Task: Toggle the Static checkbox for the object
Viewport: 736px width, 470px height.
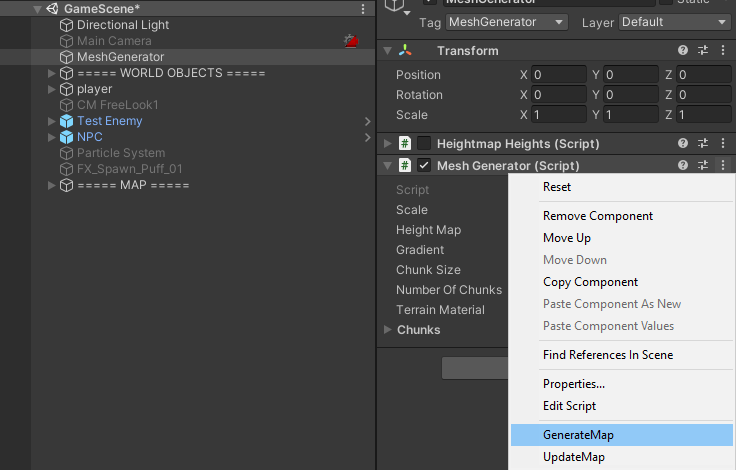Action: pos(666,3)
